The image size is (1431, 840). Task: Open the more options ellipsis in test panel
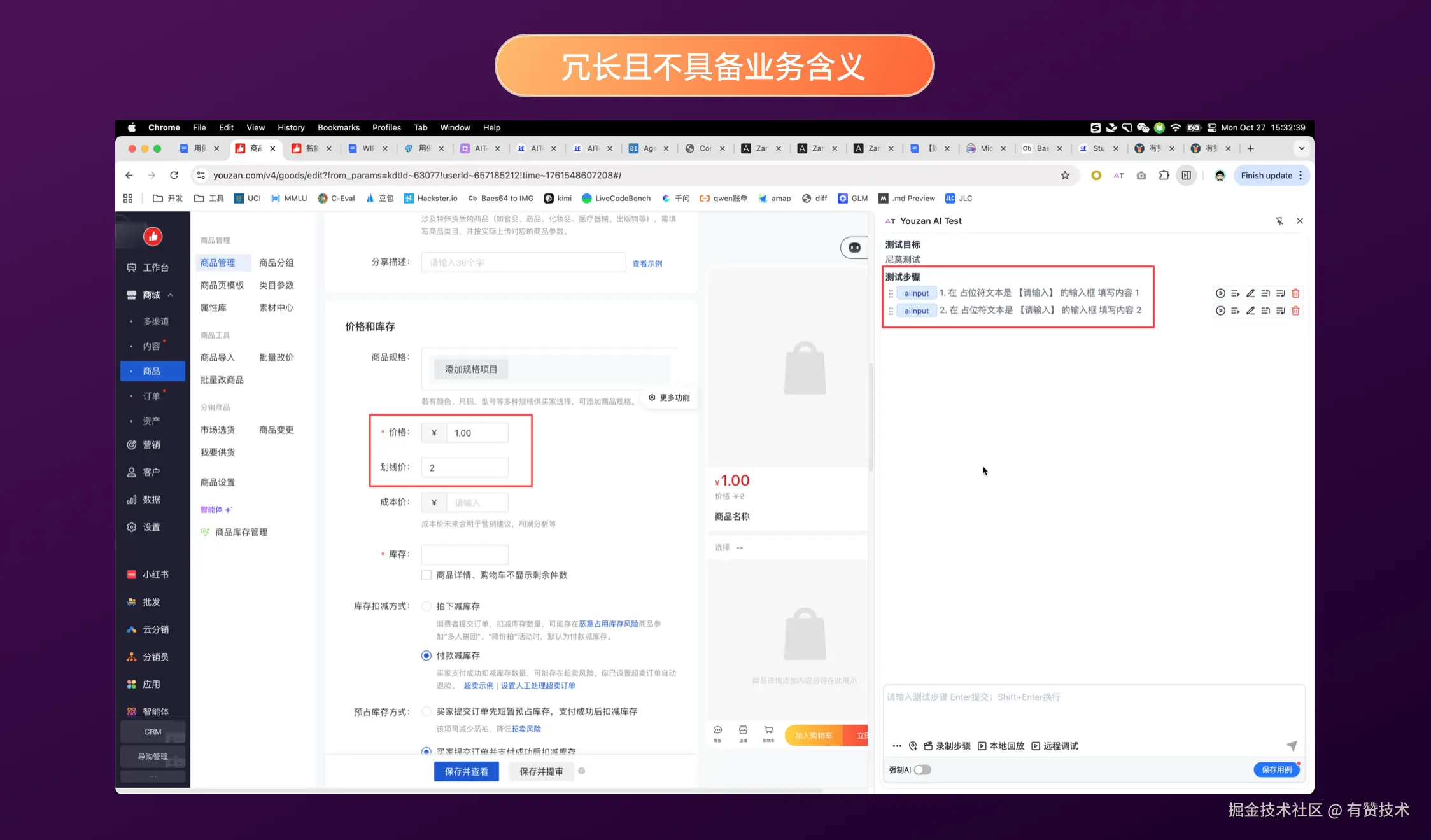coord(897,746)
